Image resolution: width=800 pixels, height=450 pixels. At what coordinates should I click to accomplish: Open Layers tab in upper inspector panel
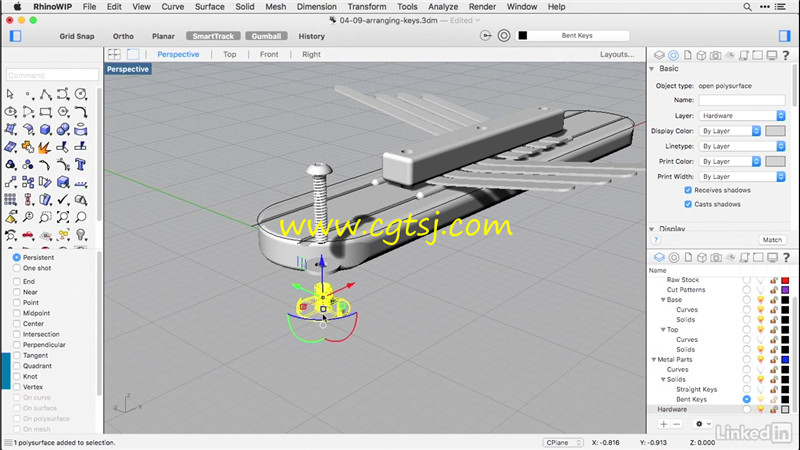[x=659, y=55]
